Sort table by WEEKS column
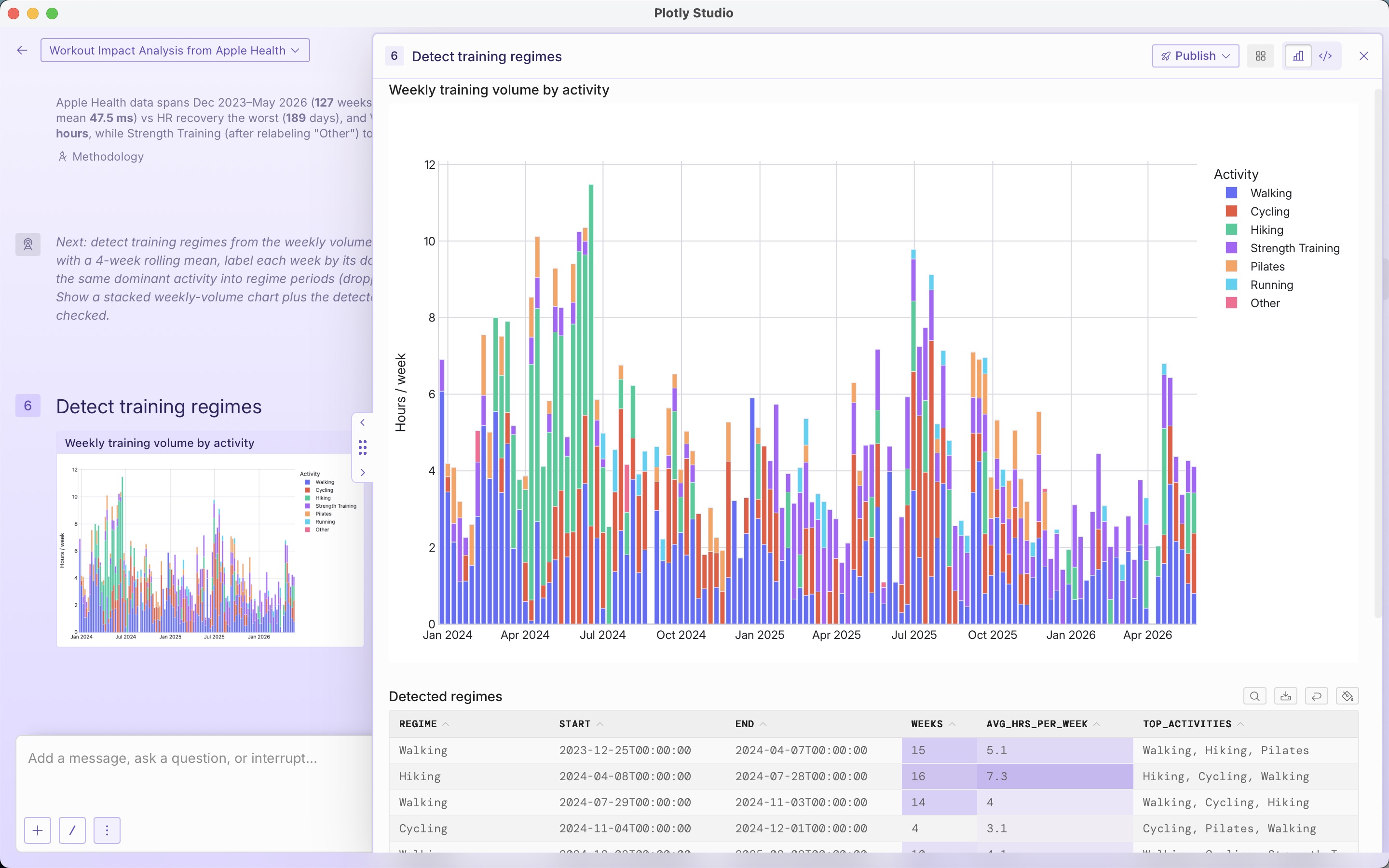This screenshot has width=1389, height=868. point(933,724)
